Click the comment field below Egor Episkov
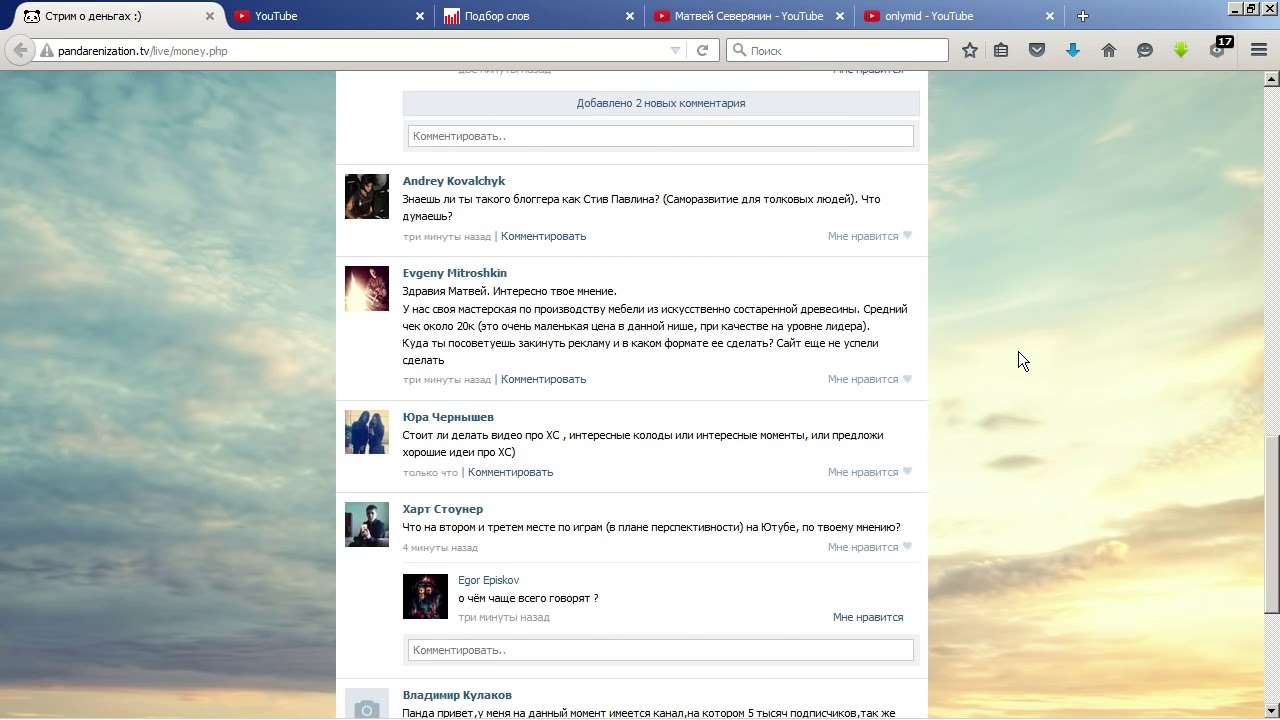 coord(660,650)
